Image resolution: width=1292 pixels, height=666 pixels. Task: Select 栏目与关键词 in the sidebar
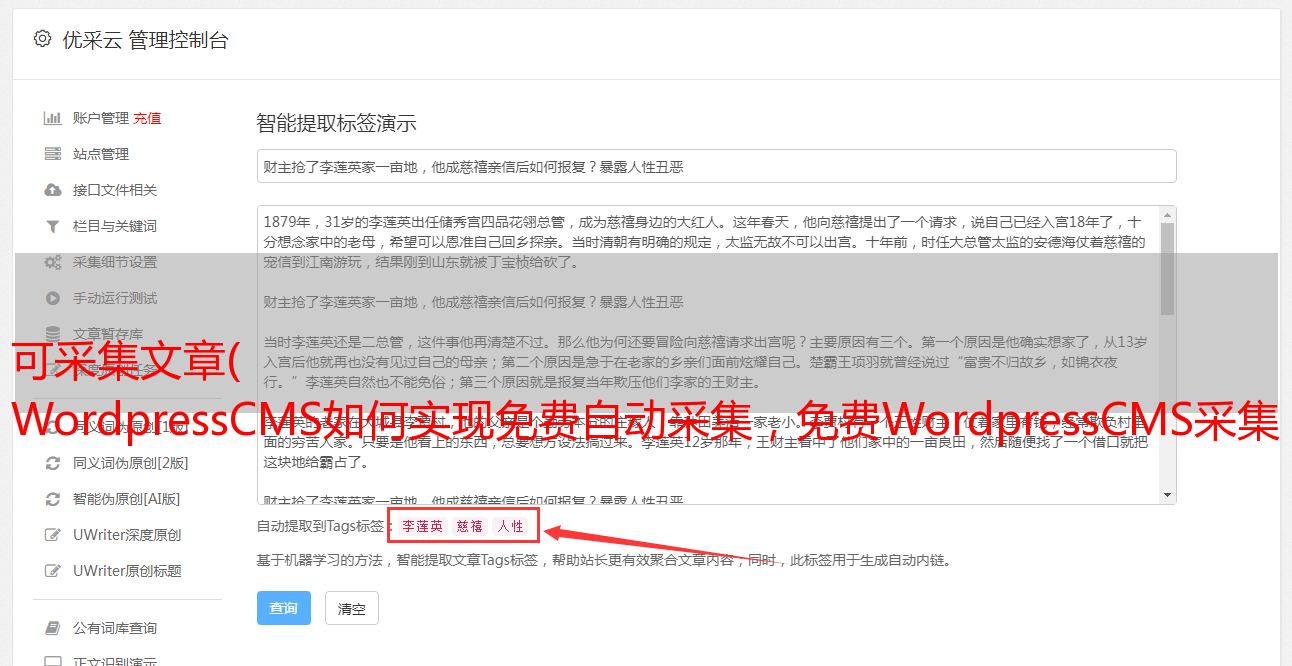click(x=115, y=226)
